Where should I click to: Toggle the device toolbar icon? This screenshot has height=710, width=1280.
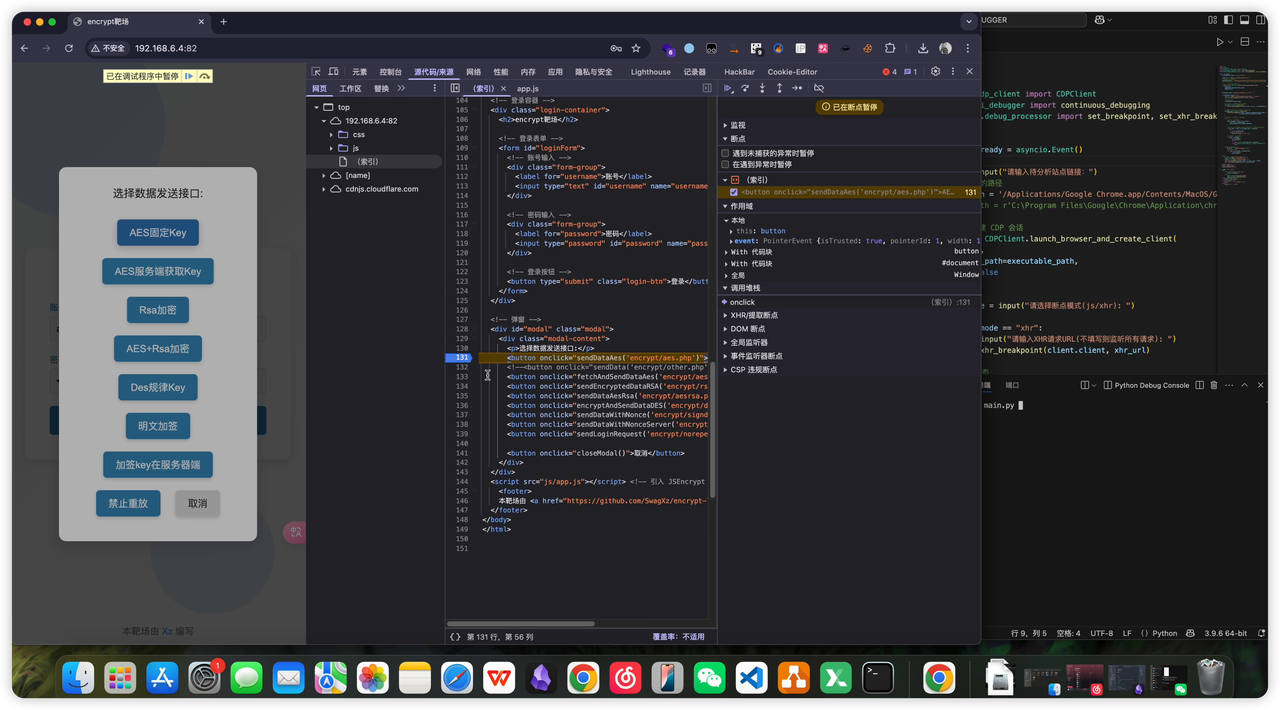(334, 72)
